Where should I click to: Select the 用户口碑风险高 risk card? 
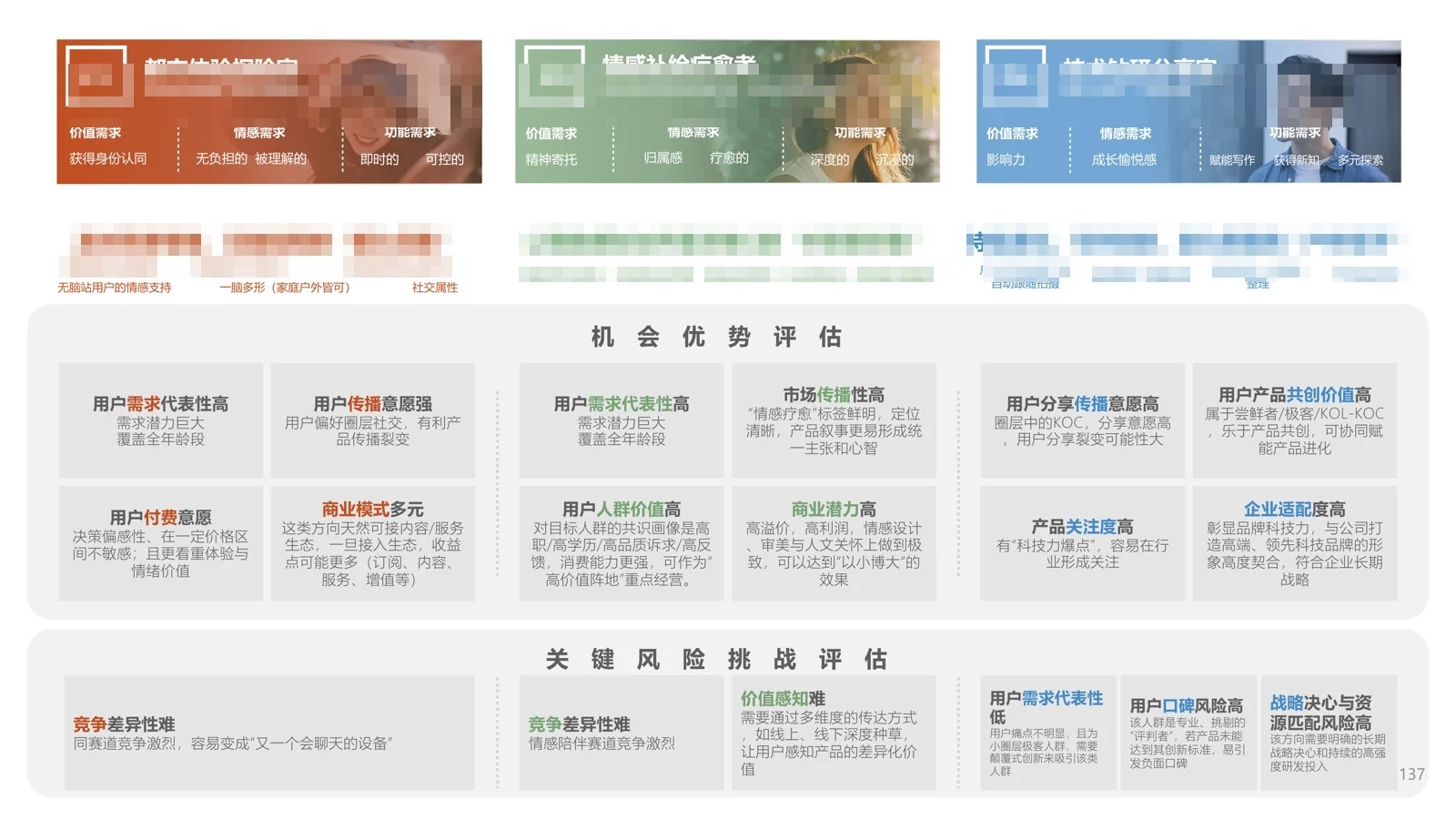1188,733
